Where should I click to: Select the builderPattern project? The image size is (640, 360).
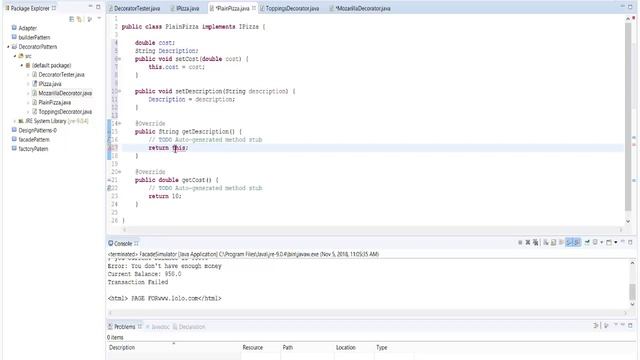tap(34, 37)
